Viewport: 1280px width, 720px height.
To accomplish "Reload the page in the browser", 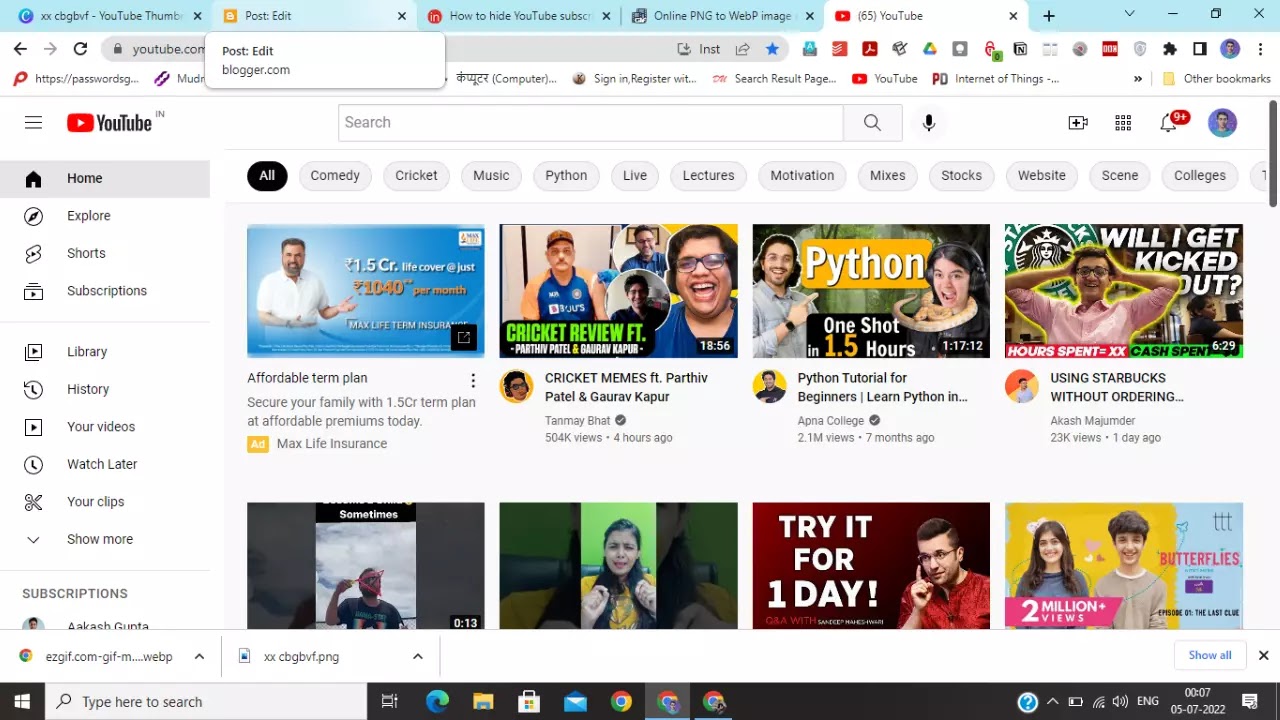I will (x=80, y=49).
